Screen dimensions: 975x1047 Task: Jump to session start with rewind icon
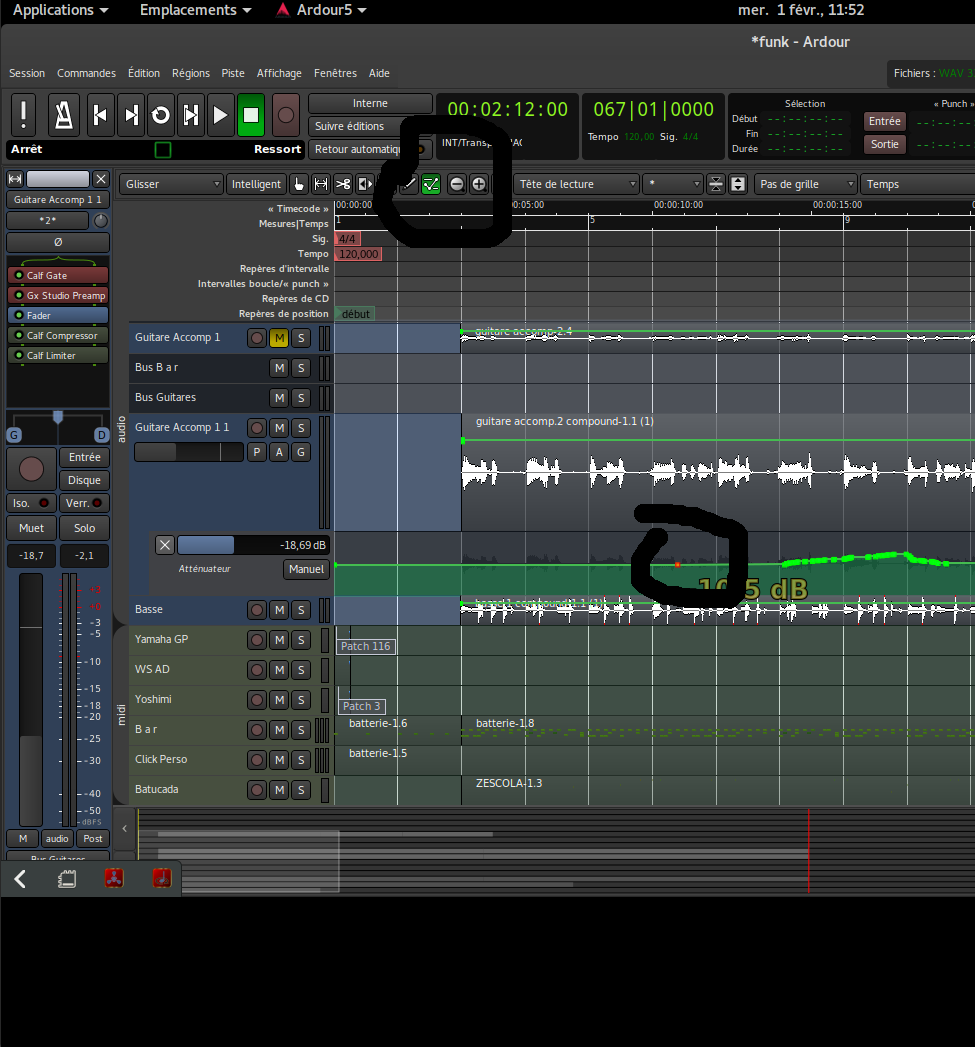(x=99, y=115)
